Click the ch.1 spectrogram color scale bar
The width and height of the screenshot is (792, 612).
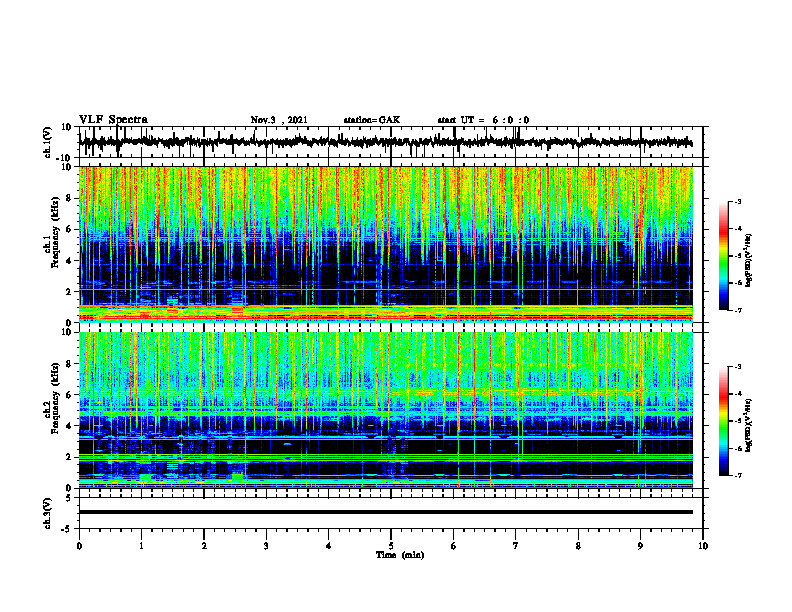(x=723, y=256)
